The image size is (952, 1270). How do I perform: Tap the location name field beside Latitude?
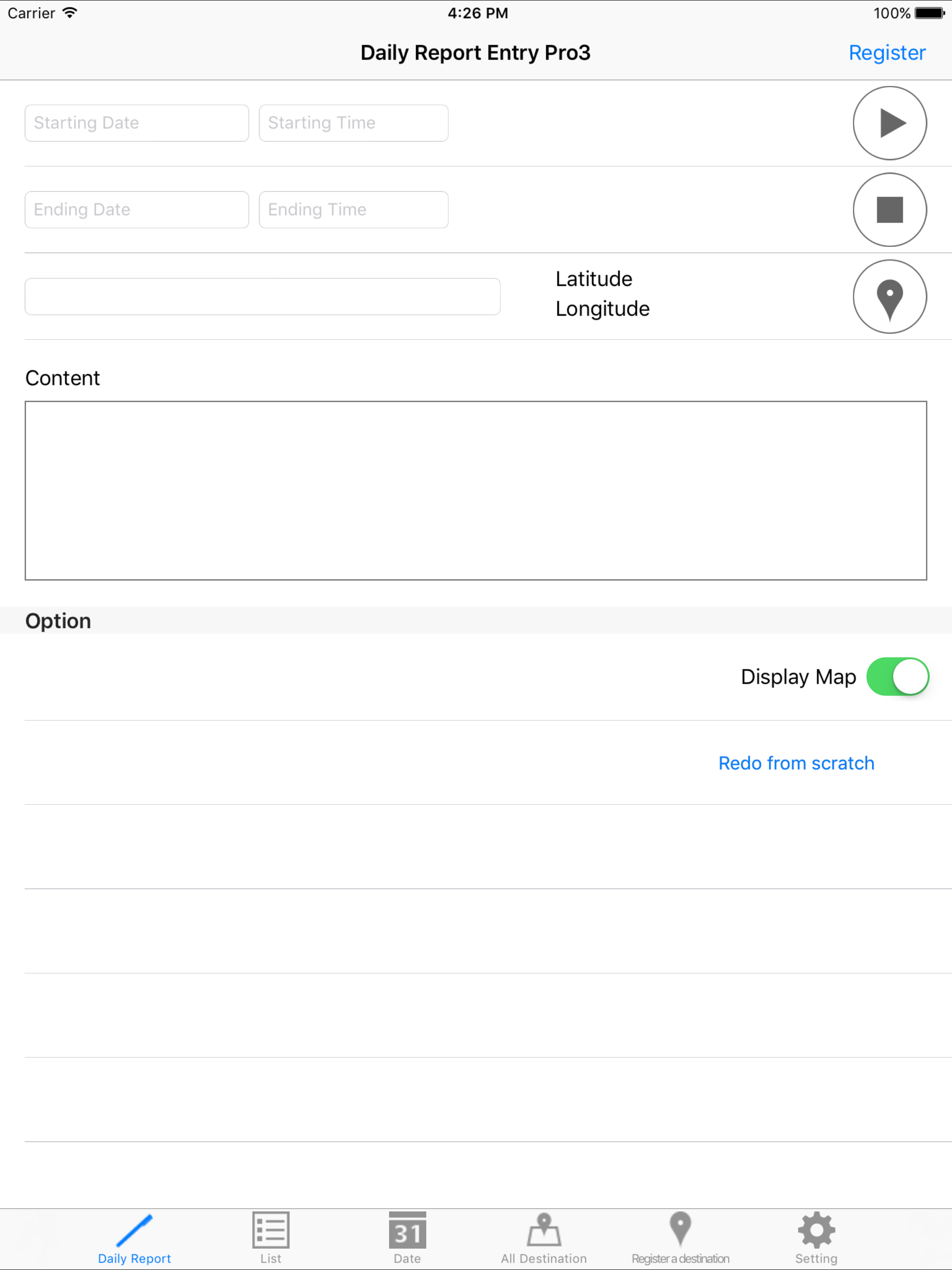pyautogui.click(x=262, y=296)
